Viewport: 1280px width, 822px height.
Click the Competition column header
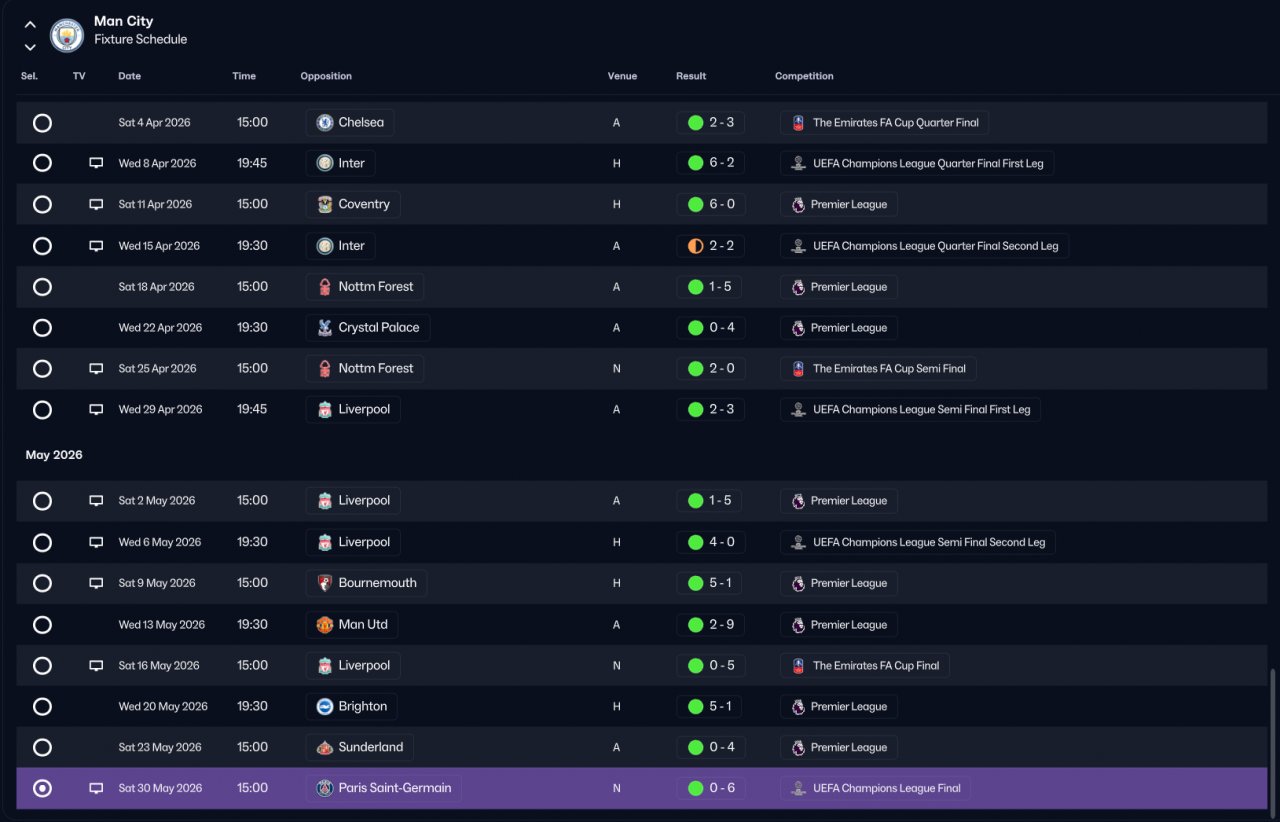point(804,76)
